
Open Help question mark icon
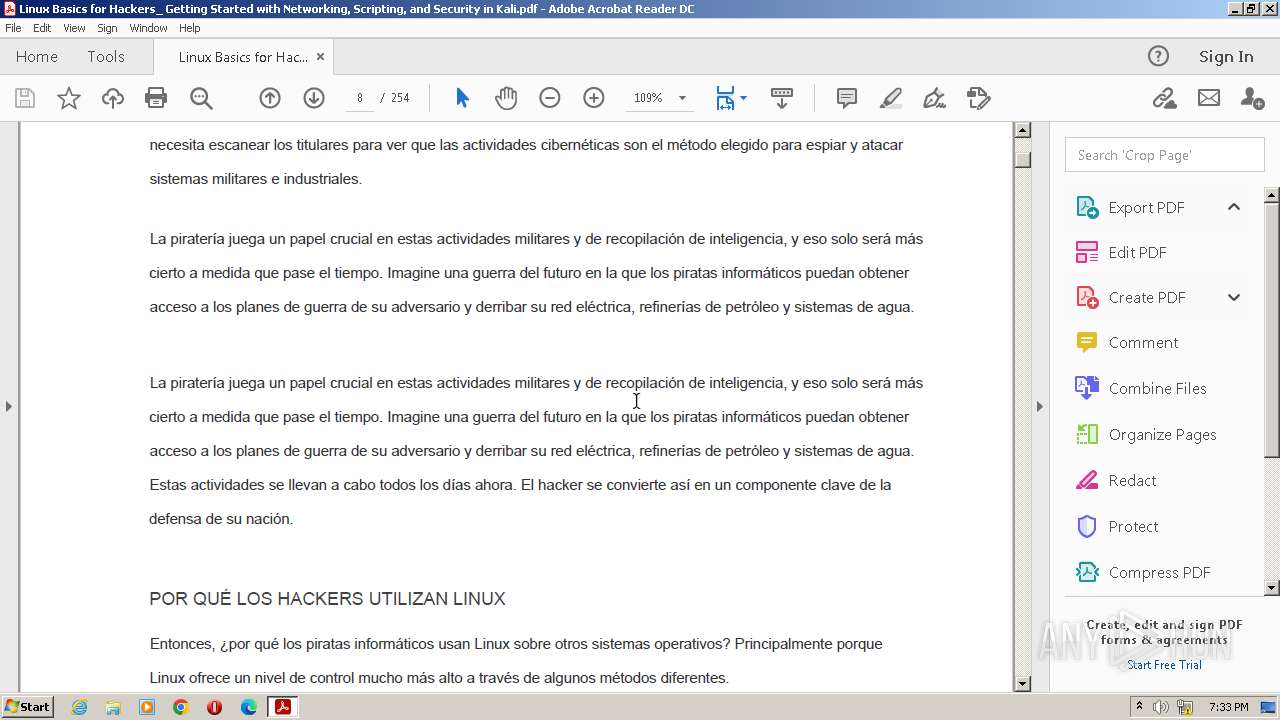[x=1158, y=56]
